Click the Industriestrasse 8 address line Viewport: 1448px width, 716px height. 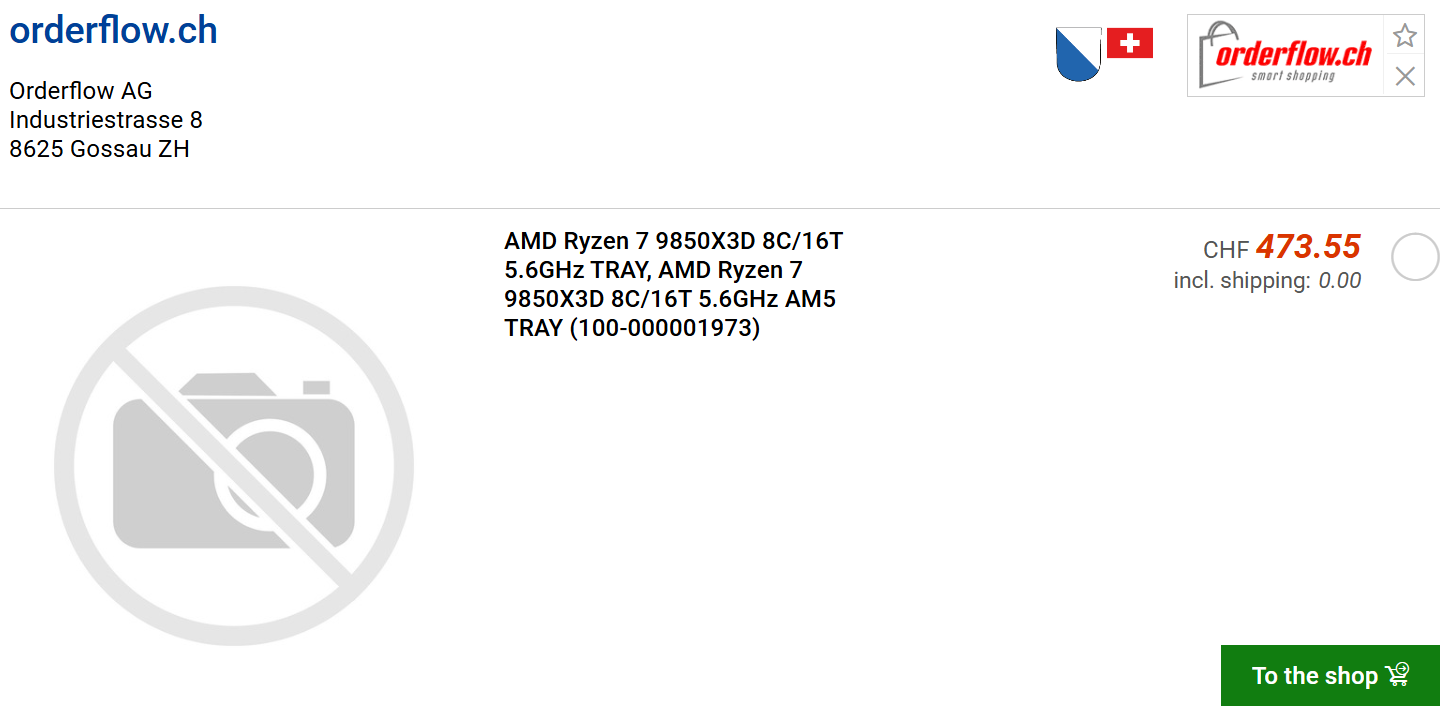pyautogui.click(x=106, y=120)
